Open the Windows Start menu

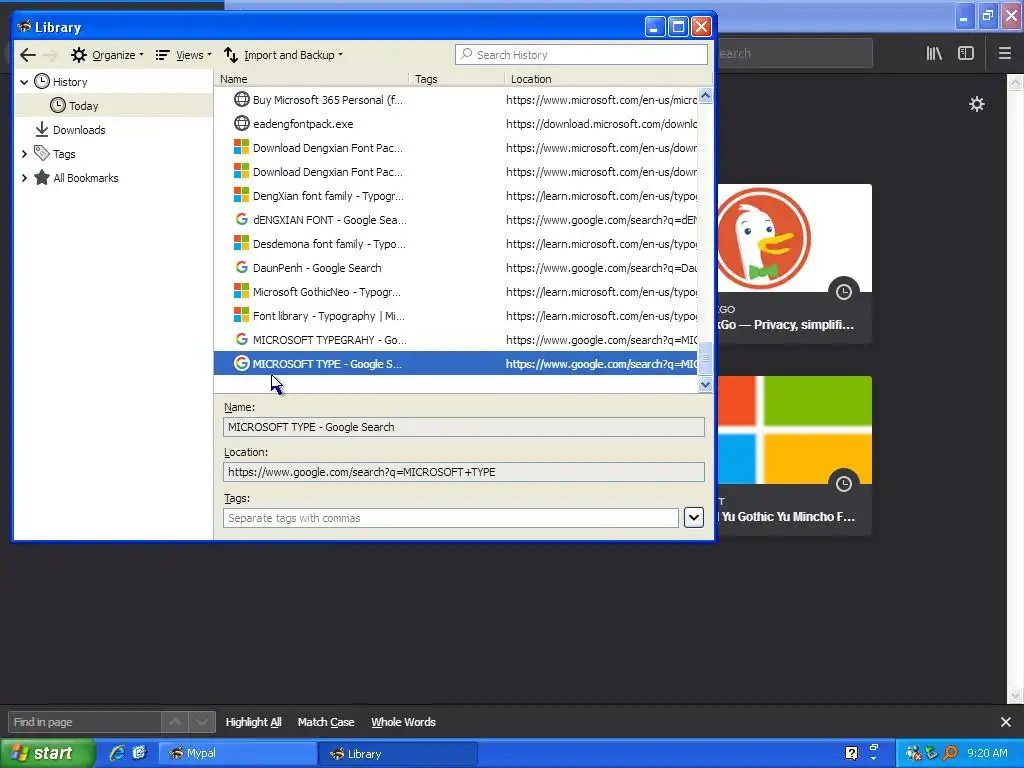tap(46, 754)
